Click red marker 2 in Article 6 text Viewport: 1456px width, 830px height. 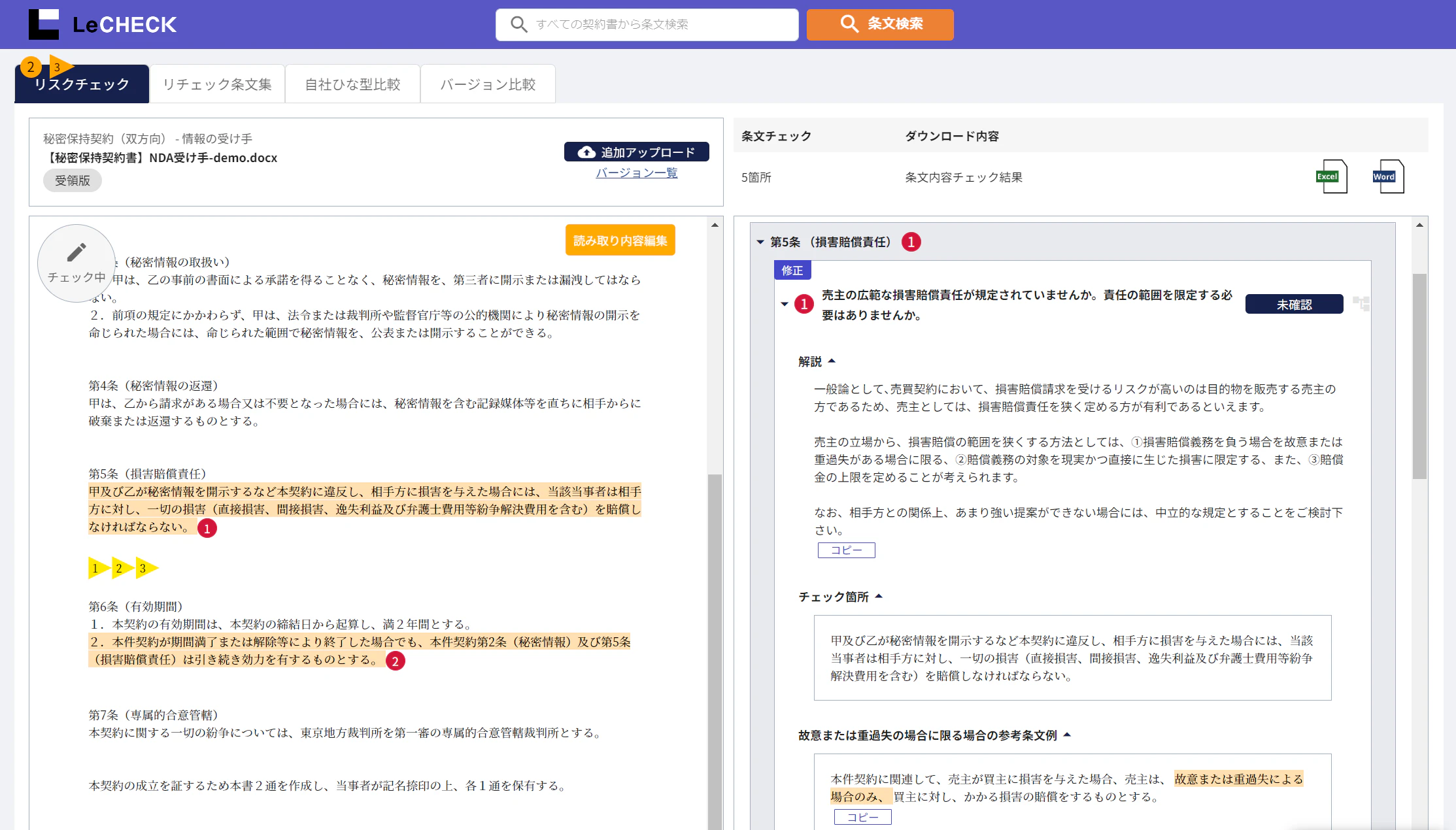(395, 661)
